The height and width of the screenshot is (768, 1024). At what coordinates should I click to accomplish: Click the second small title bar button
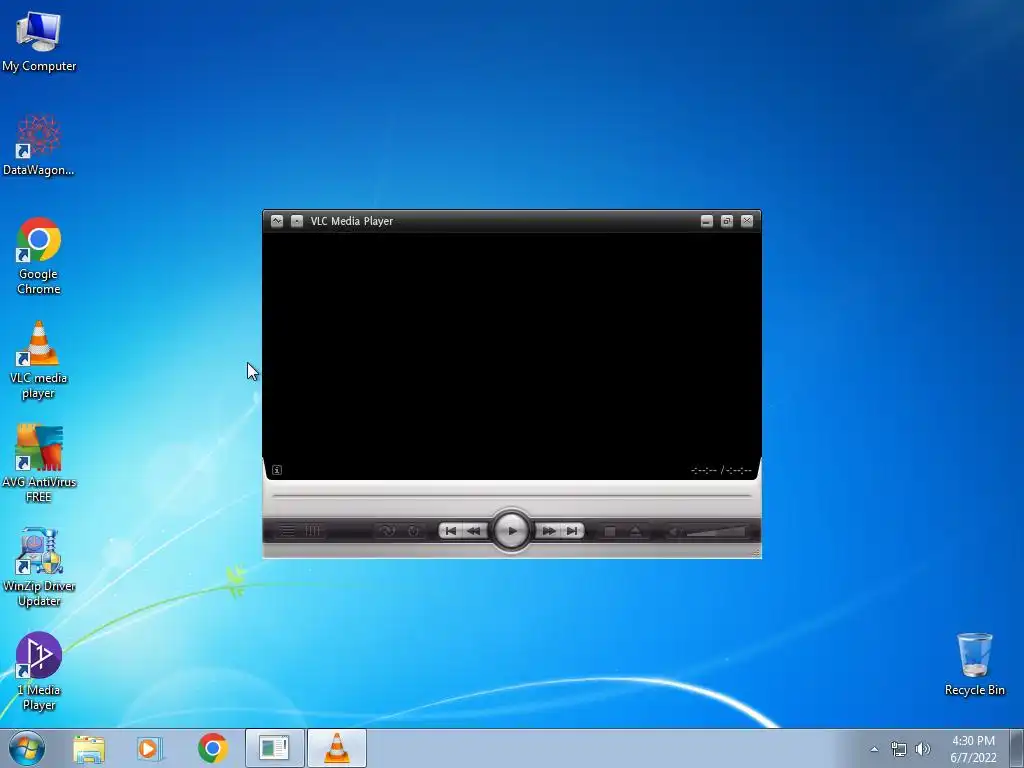pos(297,221)
